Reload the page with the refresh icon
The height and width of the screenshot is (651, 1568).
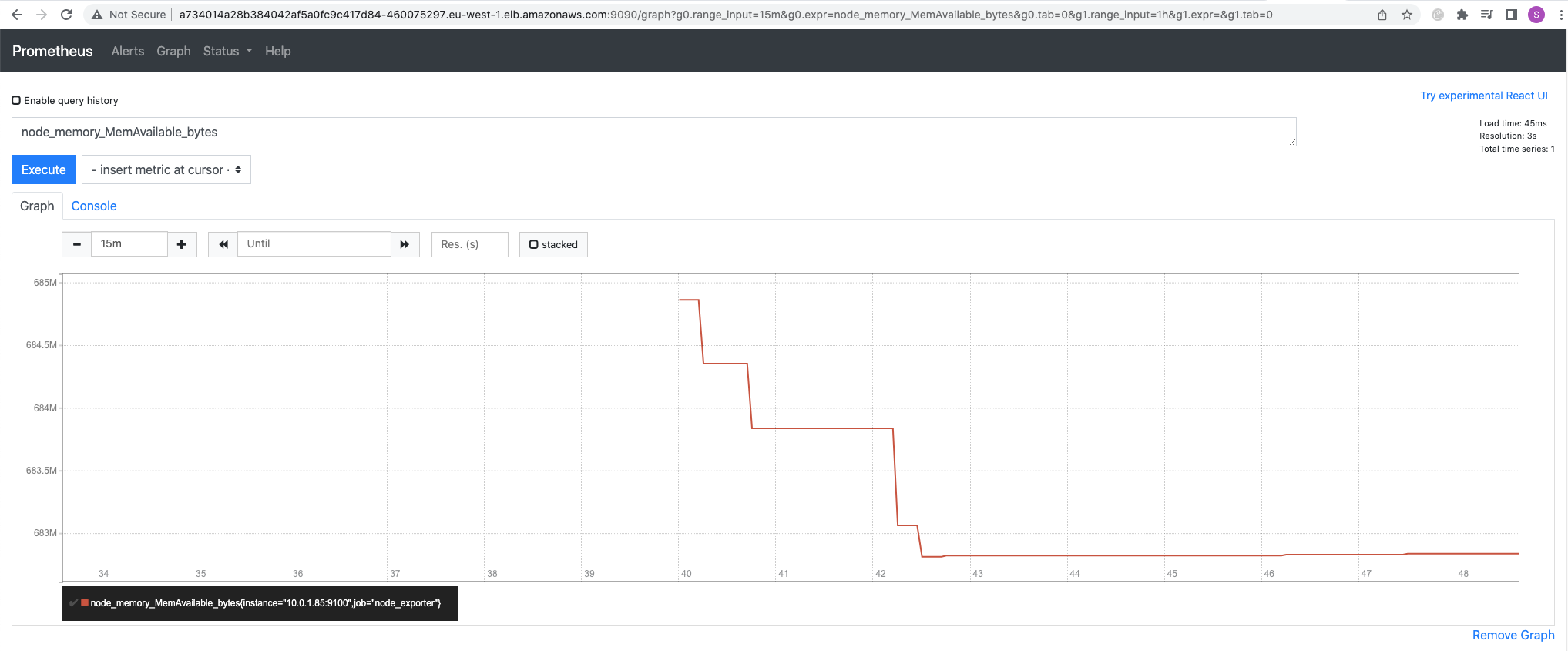(66, 15)
